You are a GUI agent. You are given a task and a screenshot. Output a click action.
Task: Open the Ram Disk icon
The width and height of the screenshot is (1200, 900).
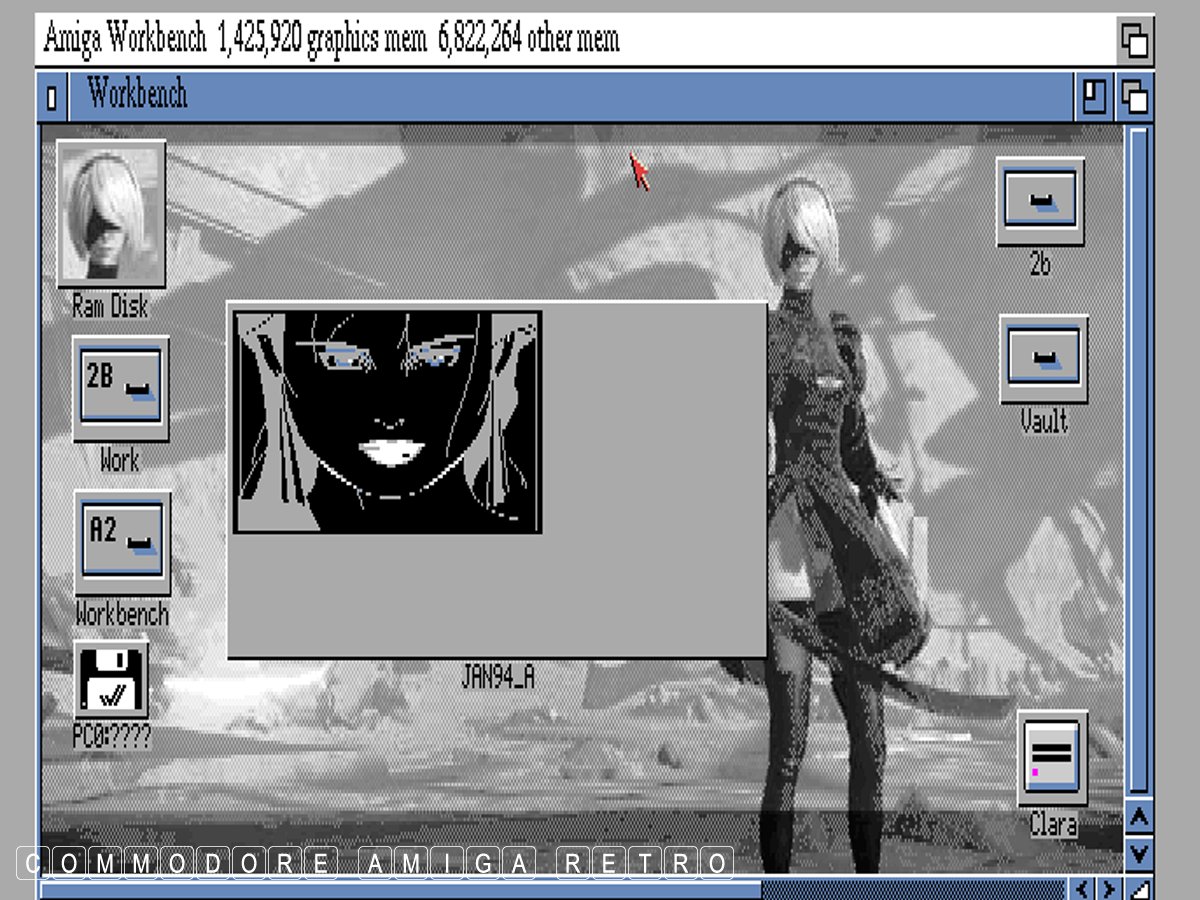(x=110, y=214)
